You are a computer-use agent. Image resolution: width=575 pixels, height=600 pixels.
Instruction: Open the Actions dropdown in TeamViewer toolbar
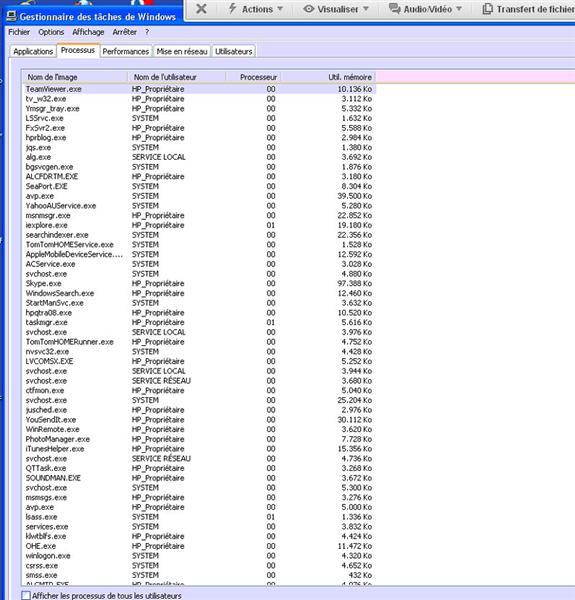pos(255,9)
